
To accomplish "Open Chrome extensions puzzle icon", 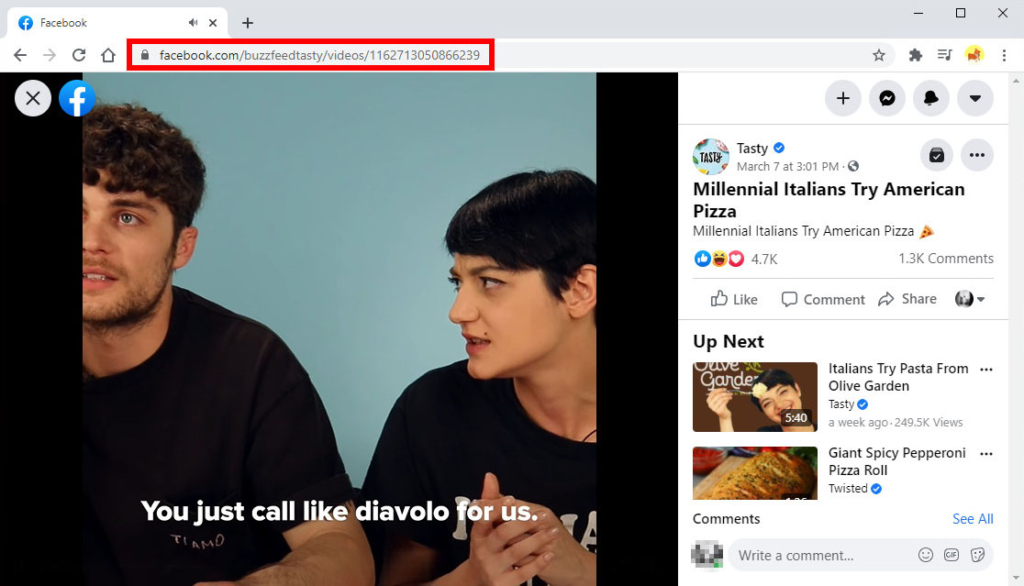I will point(915,56).
